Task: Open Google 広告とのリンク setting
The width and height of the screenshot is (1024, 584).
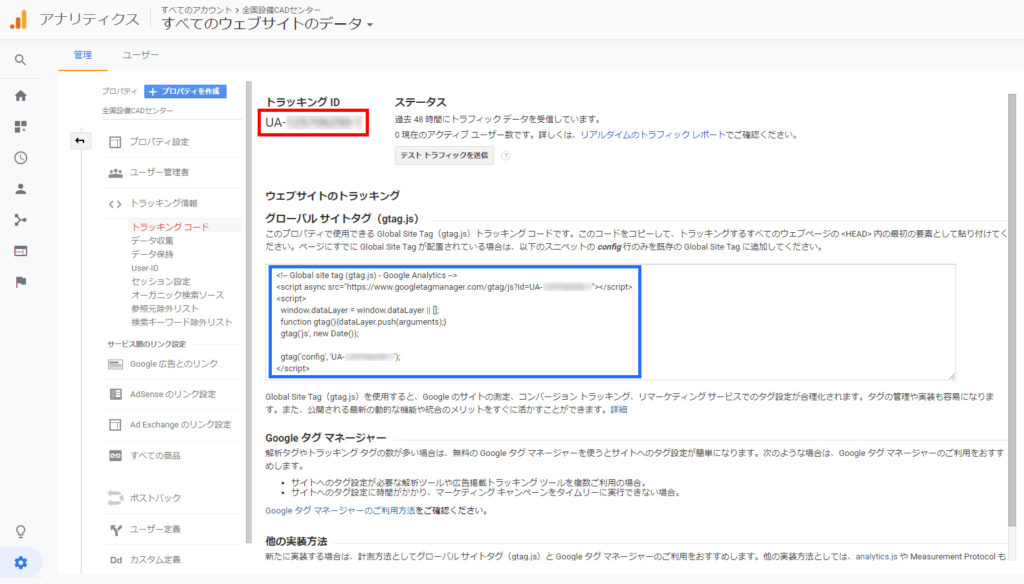Action: pos(174,364)
